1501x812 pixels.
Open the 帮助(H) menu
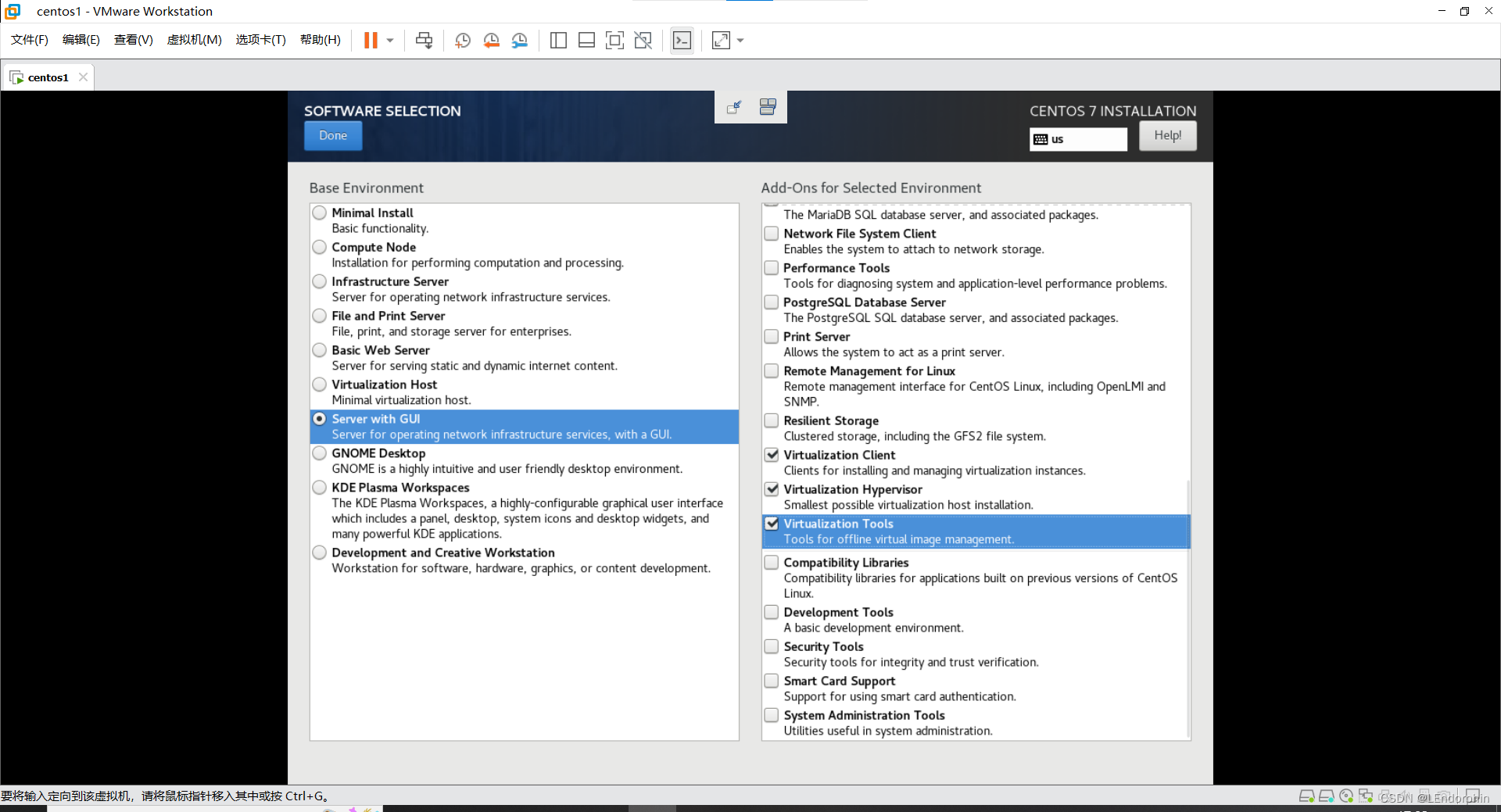[321, 40]
